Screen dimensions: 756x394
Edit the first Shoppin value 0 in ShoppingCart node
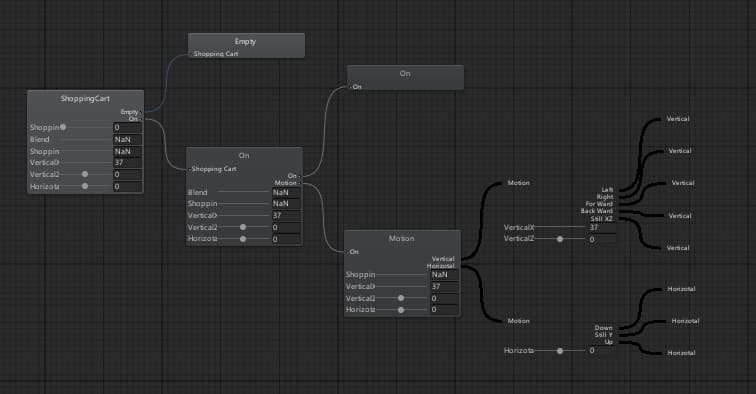[127, 127]
